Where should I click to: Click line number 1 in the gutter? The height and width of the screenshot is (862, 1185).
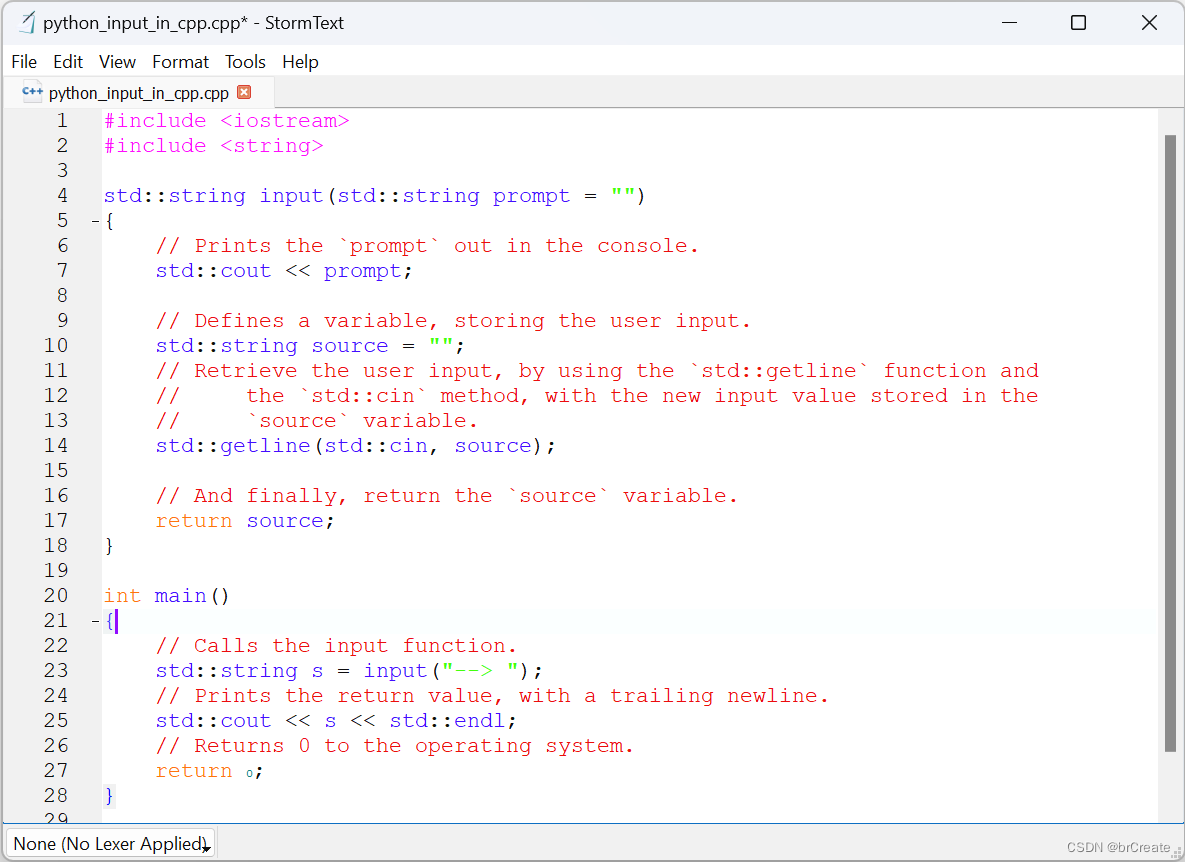[62, 121]
